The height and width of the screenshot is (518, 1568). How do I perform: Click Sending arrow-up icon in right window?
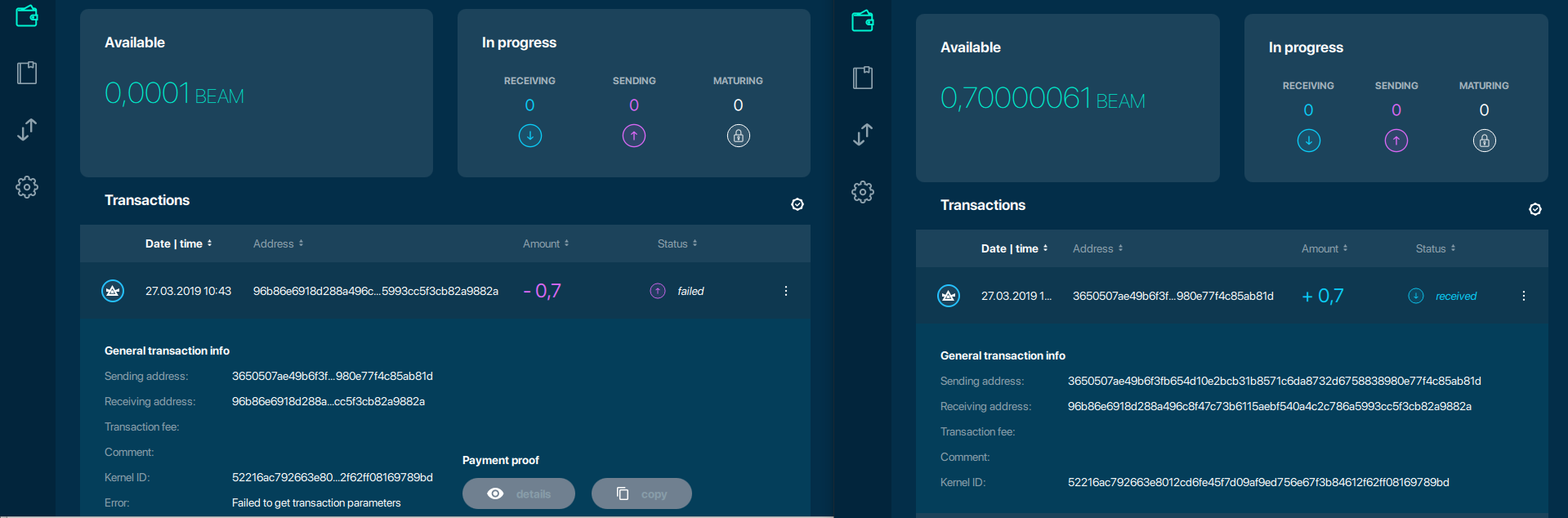[x=1396, y=141]
